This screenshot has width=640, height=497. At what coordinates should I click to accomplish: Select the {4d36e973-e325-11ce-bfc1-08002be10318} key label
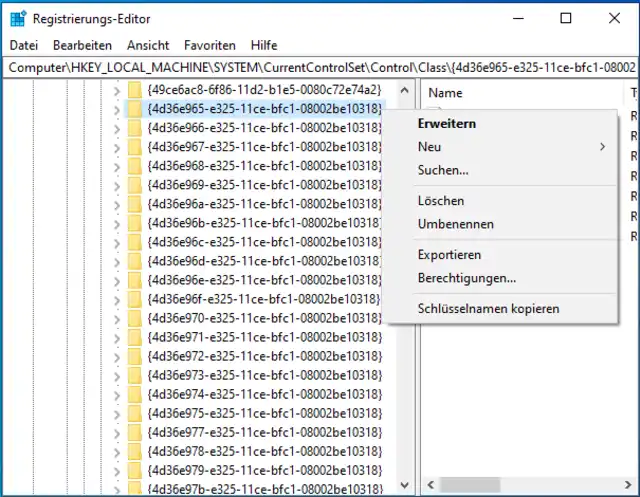tap(264, 375)
